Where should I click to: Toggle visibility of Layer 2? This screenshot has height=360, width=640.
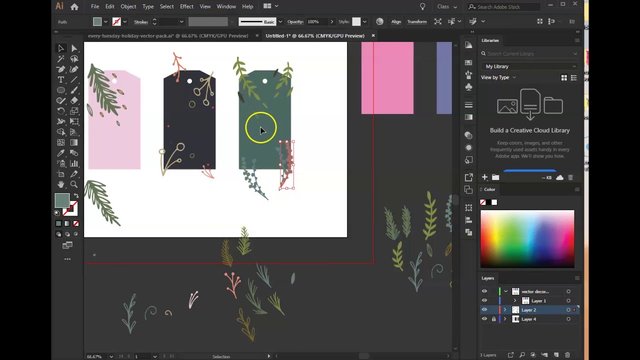pos(484,310)
